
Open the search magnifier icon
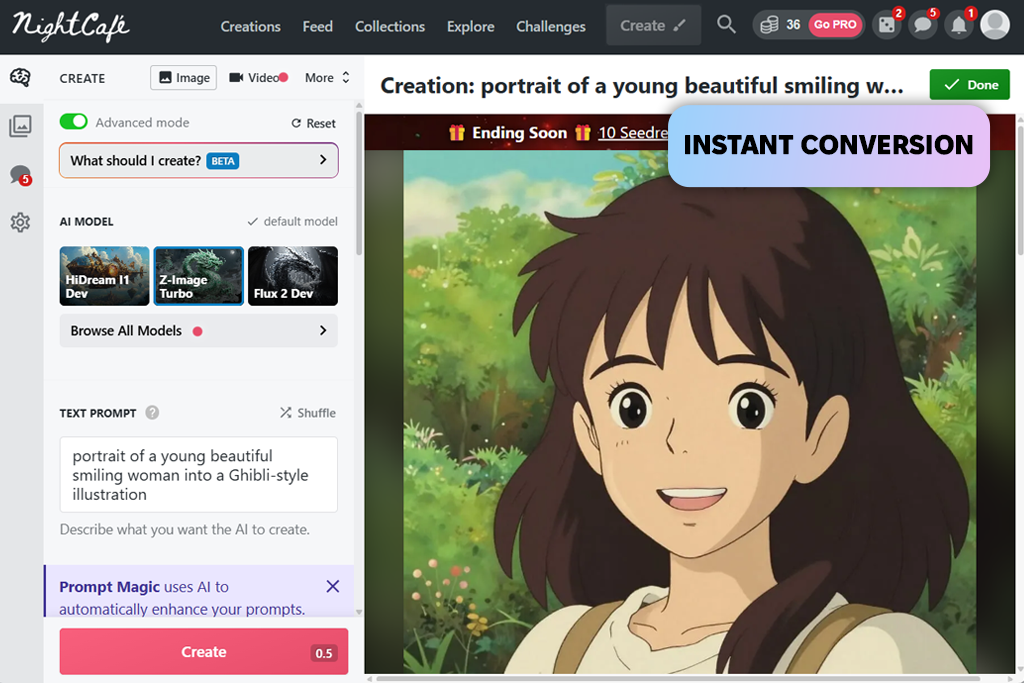click(726, 25)
